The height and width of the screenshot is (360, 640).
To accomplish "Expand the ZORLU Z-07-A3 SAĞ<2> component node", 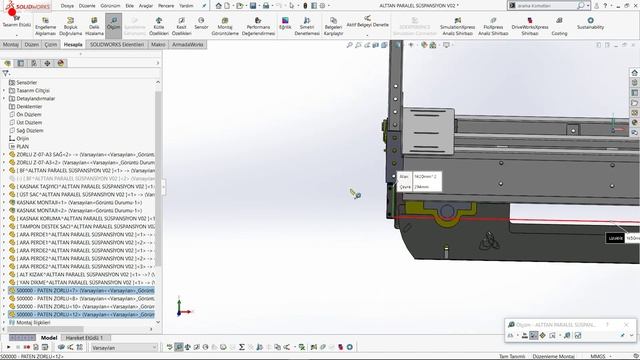I will coord(4,155).
